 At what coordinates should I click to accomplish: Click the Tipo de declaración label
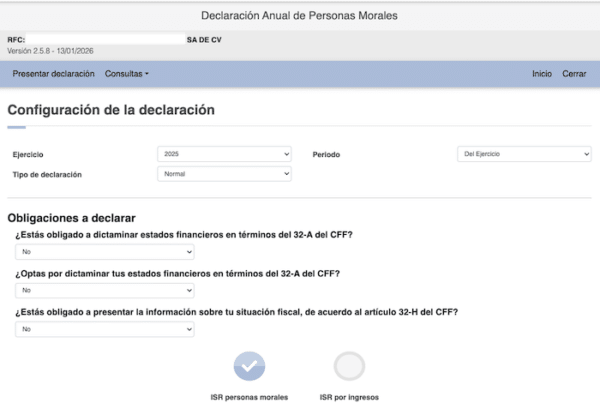click(x=47, y=175)
